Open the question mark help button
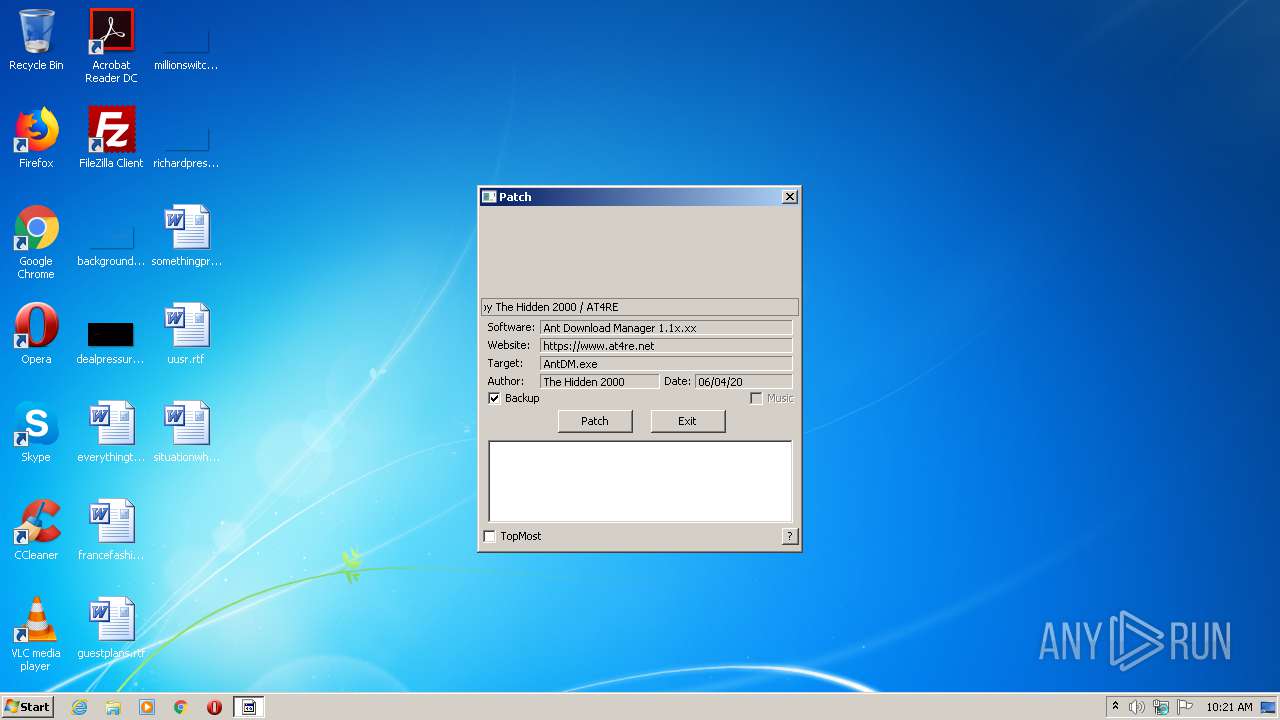Screen dimensions: 1280x720 pos(790,537)
